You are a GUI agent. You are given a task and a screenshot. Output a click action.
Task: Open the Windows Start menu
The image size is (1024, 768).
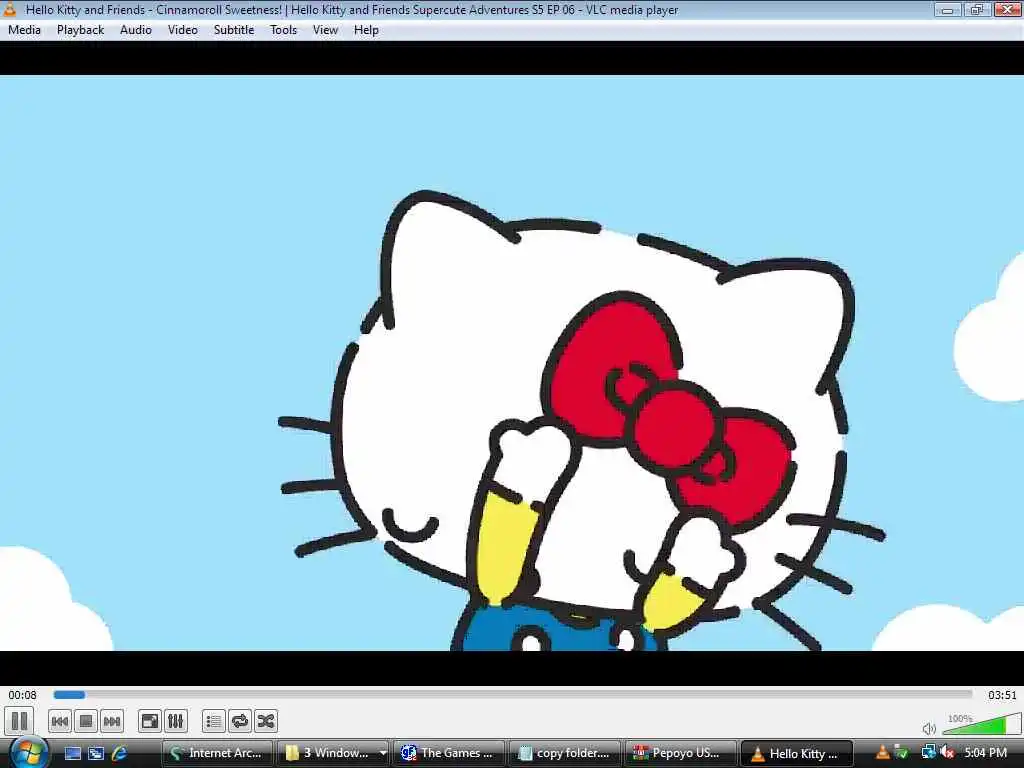point(29,752)
